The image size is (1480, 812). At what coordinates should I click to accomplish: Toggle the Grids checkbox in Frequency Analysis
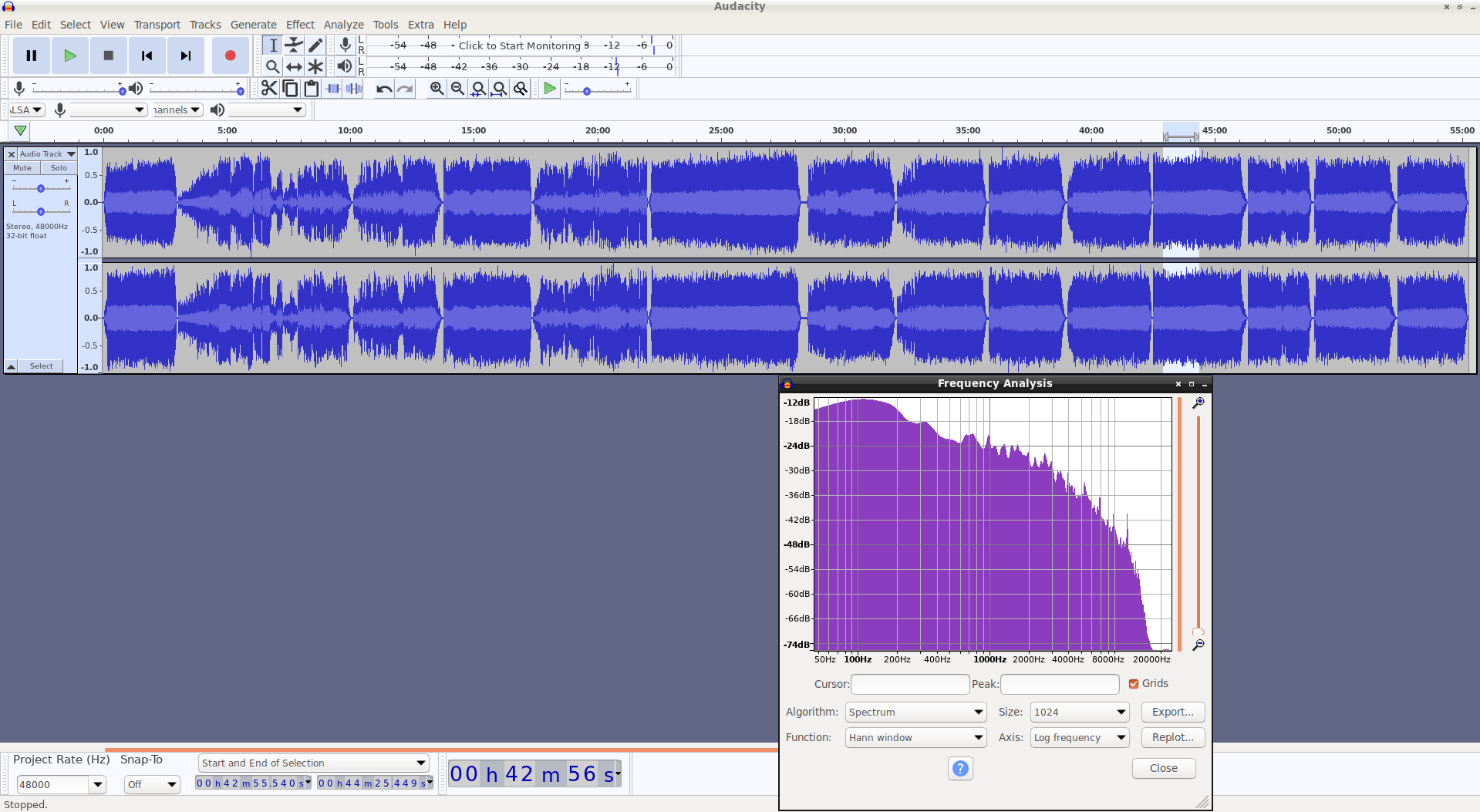(x=1133, y=683)
